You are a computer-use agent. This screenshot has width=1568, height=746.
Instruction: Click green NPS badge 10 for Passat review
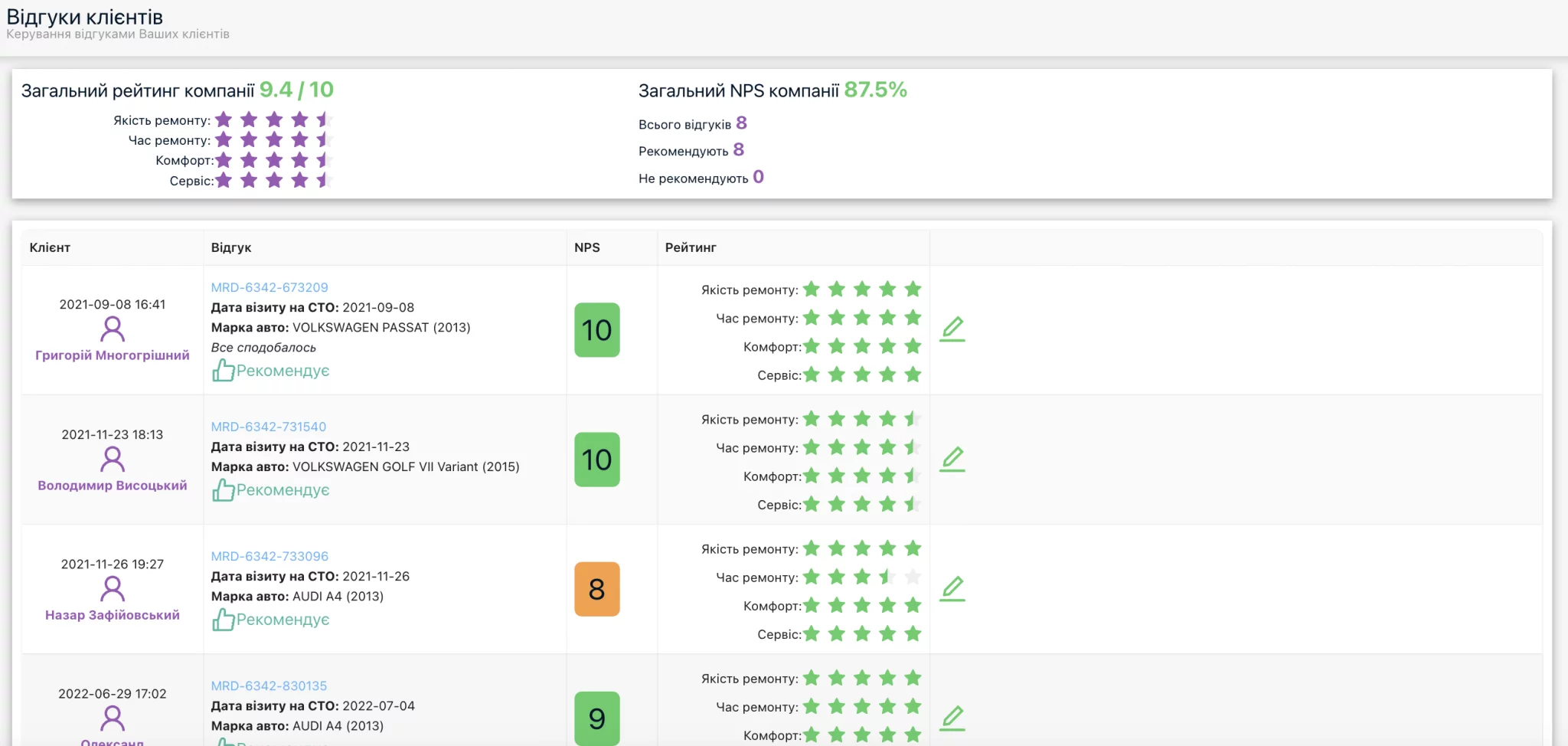click(597, 330)
